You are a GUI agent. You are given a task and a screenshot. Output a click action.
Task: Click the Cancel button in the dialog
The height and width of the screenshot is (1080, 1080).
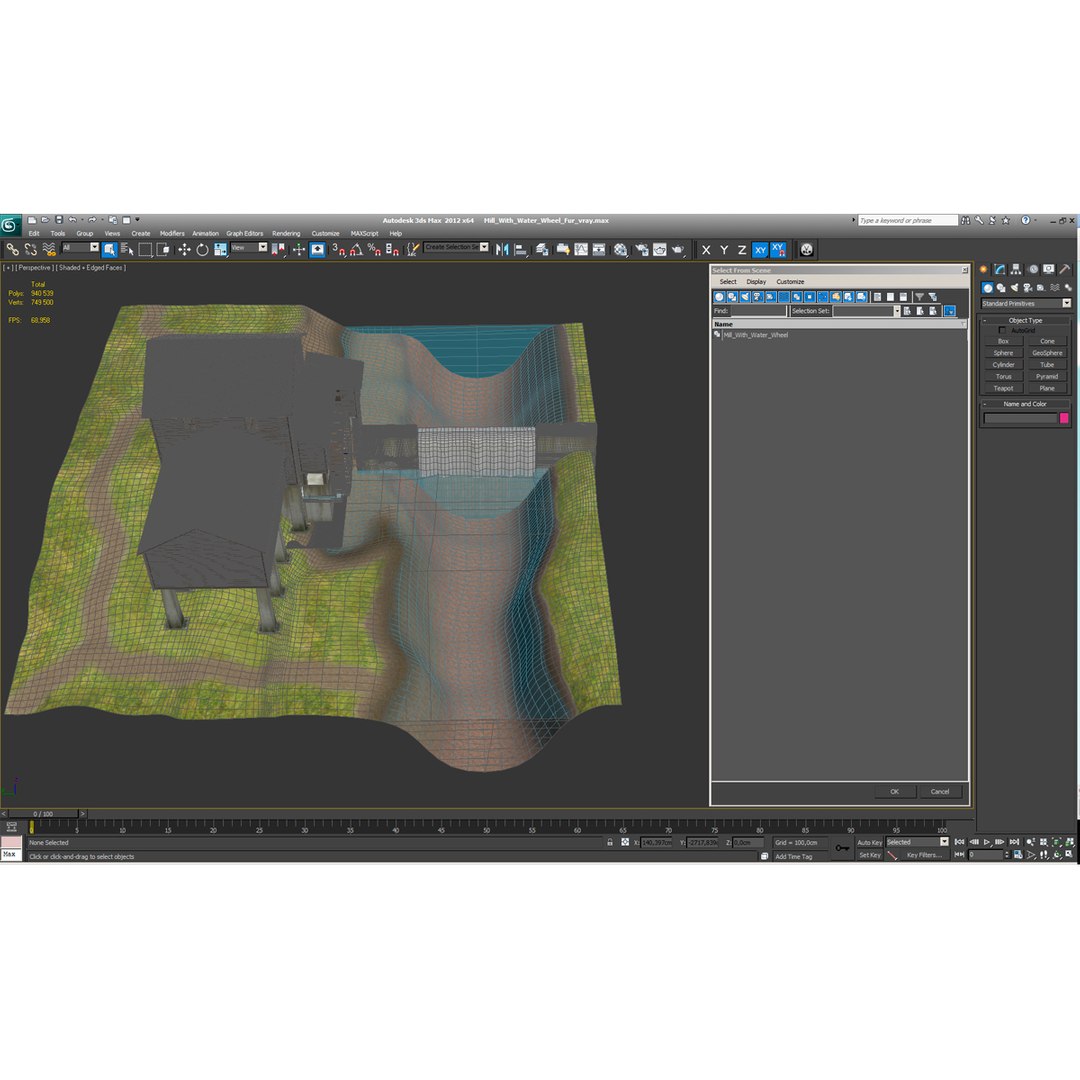pyautogui.click(x=939, y=791)
